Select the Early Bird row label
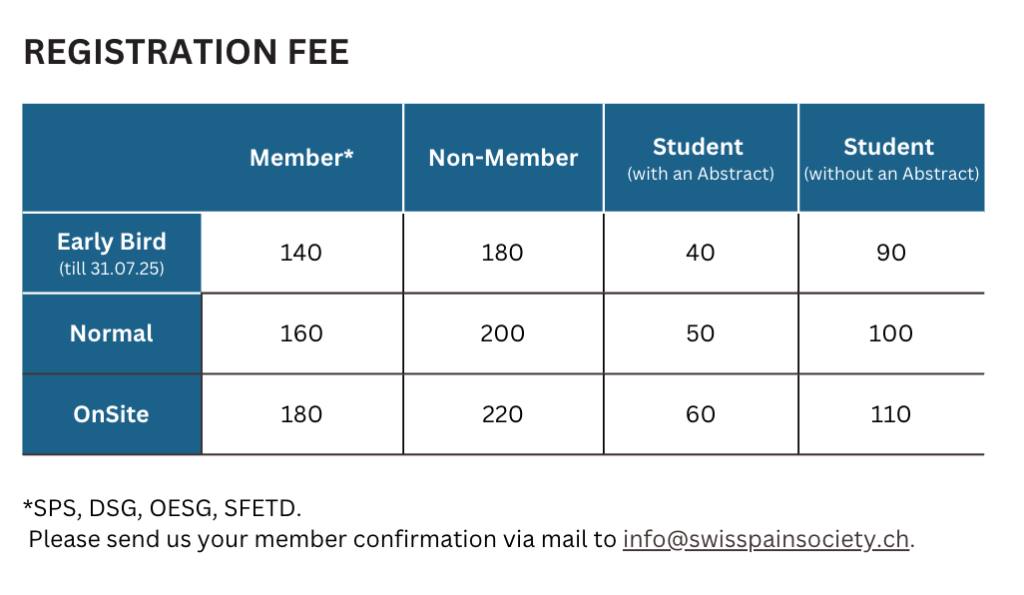 [112, 253]
